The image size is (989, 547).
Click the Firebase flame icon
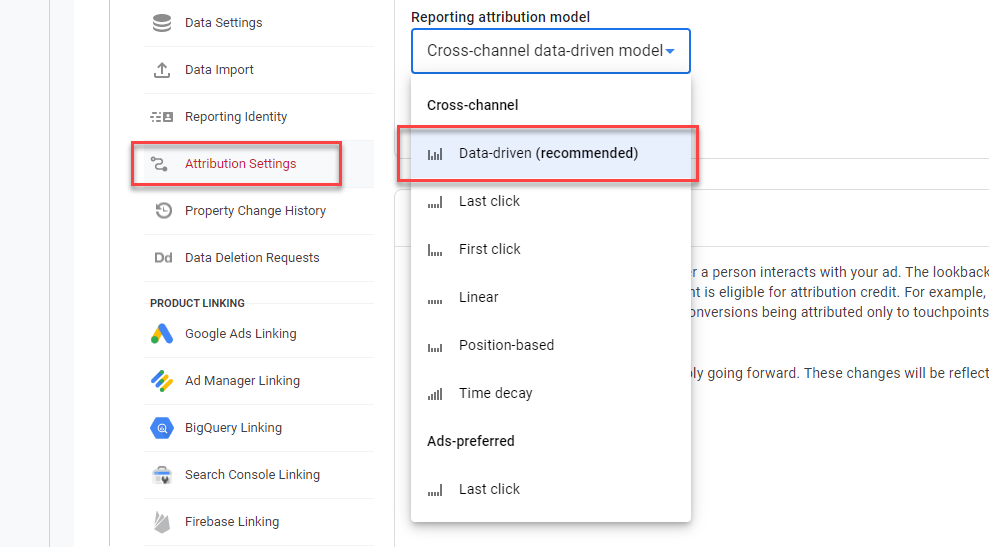coord(162,522)
